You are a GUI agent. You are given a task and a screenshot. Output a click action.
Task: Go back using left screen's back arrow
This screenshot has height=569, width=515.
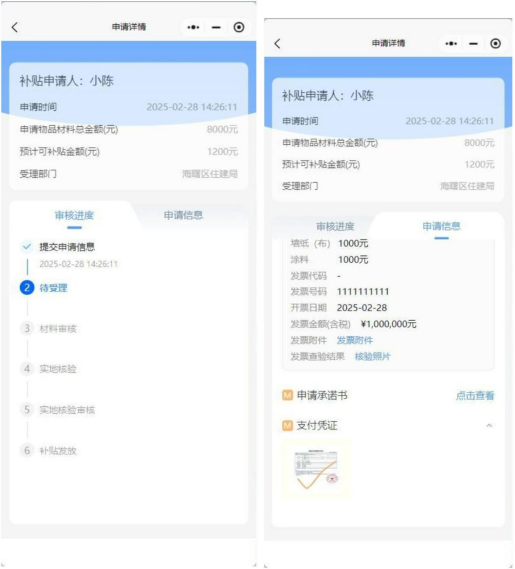tap(15, 27)
